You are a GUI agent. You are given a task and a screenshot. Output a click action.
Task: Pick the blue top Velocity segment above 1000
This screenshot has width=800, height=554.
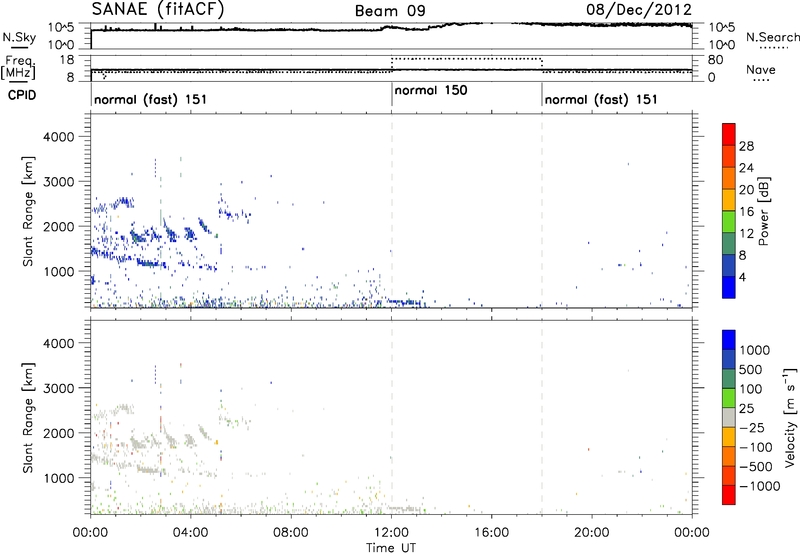point(729,340)
